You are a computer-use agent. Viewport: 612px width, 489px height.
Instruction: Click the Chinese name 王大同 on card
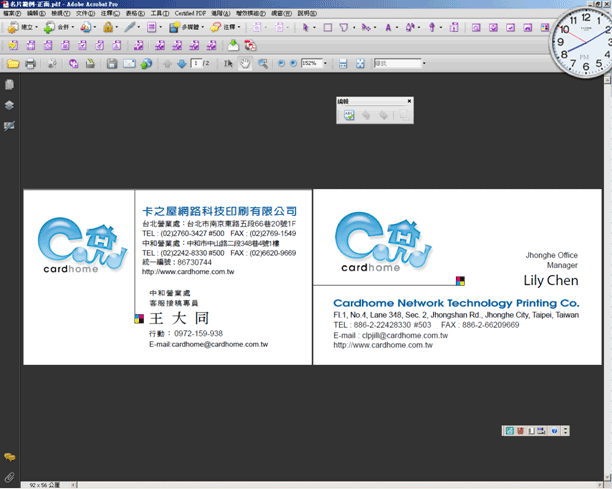(x=179, y=318)
